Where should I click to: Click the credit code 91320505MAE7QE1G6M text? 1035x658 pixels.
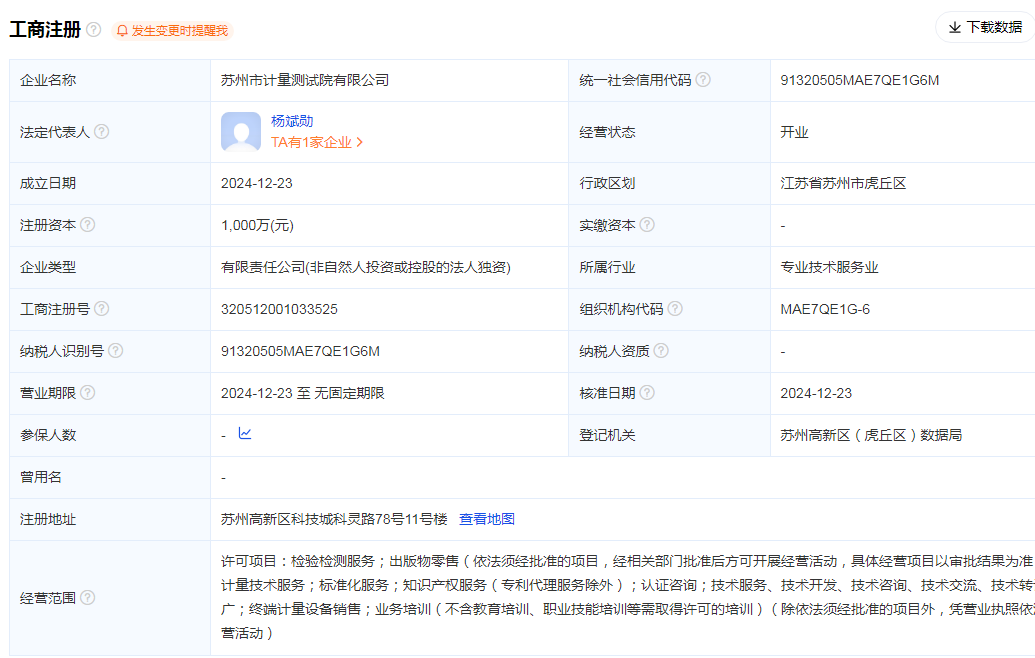point(860,80)
